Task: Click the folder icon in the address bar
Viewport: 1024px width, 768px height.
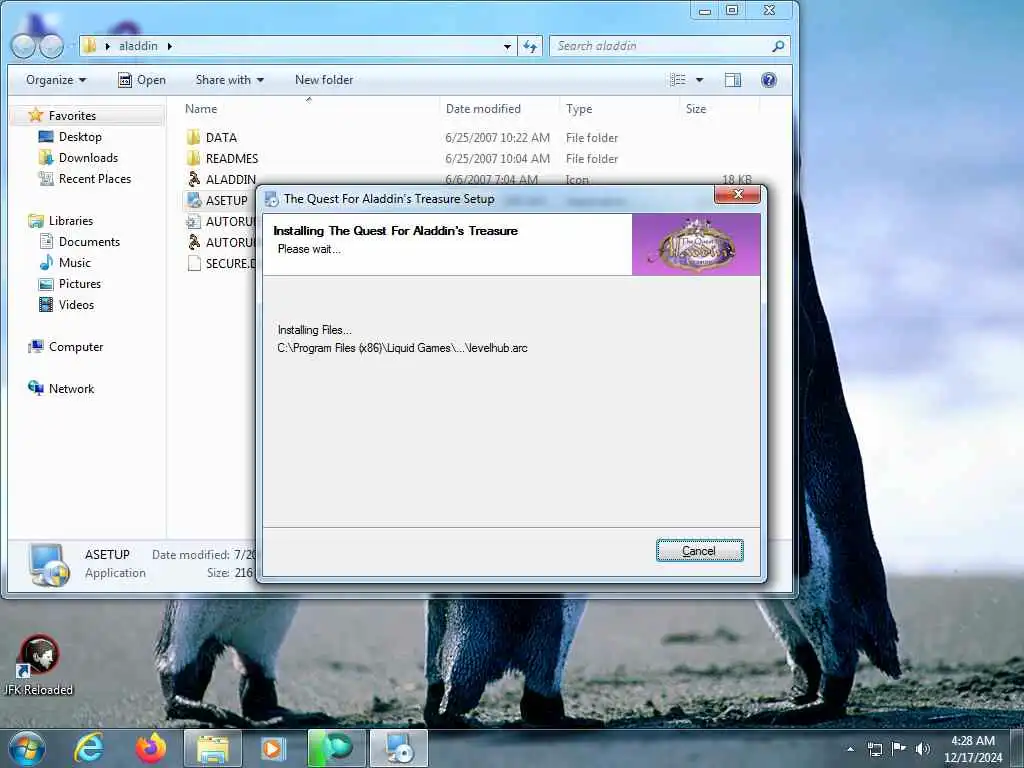Action: pos(90,46)
